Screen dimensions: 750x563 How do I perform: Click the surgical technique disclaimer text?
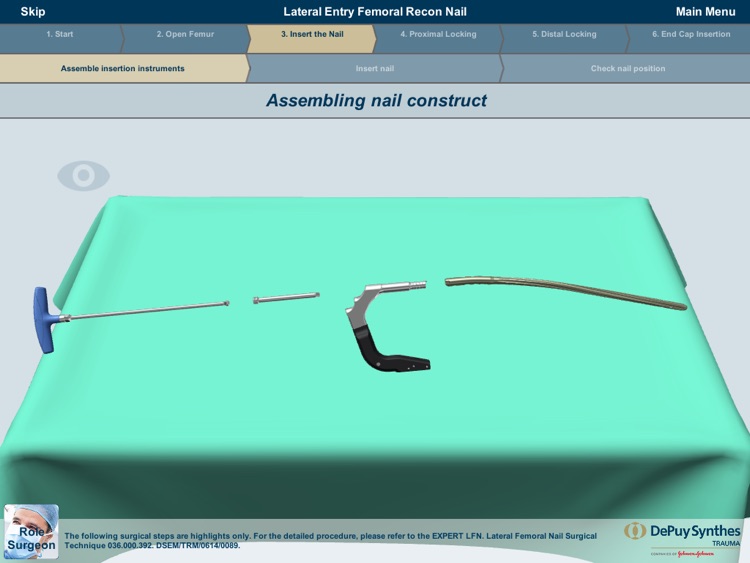pos(331,541)
